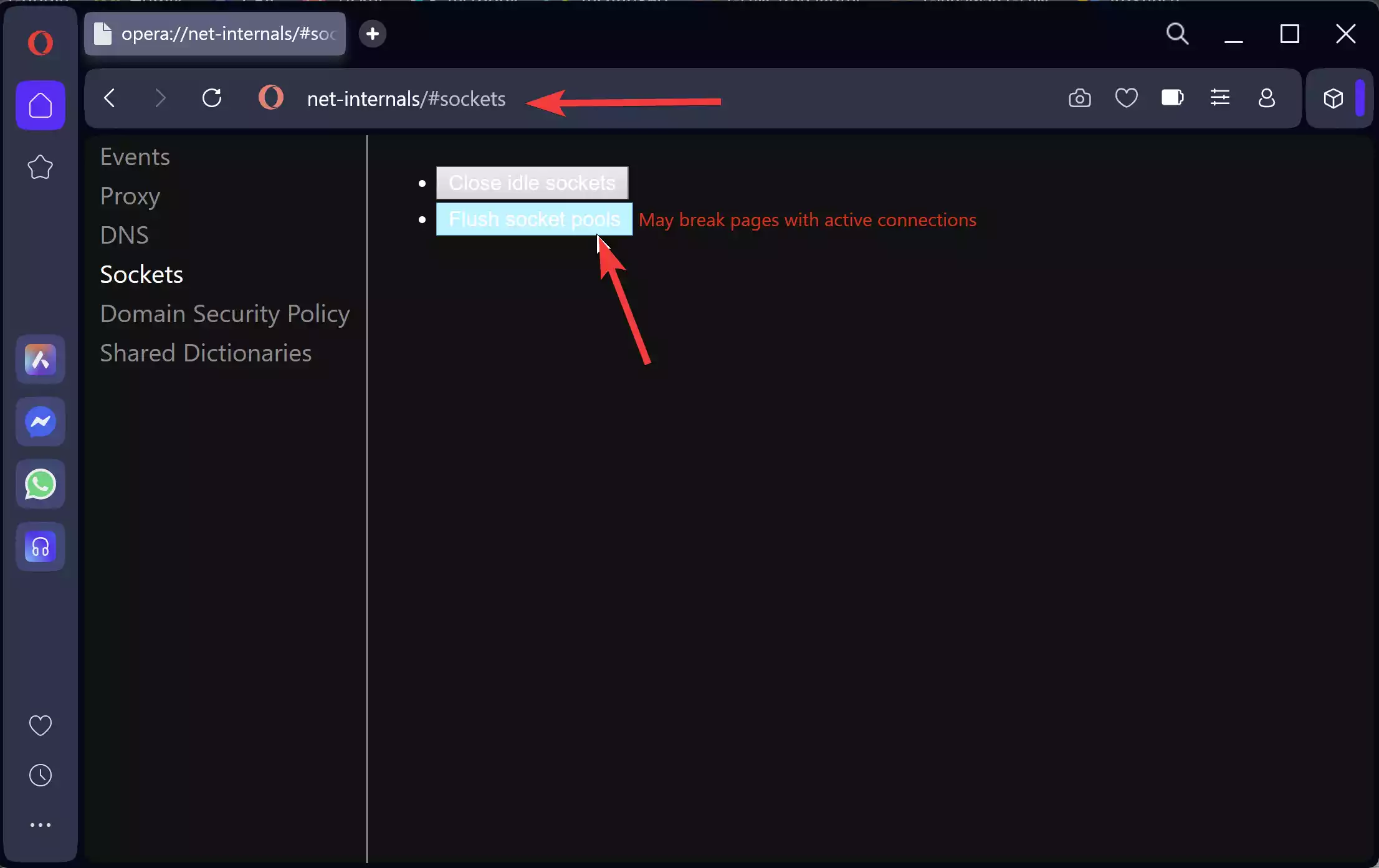This screenshot has height=868, width=1379.
Task: Open History clock icon in sidebar
Action: (x=41, y=775)
